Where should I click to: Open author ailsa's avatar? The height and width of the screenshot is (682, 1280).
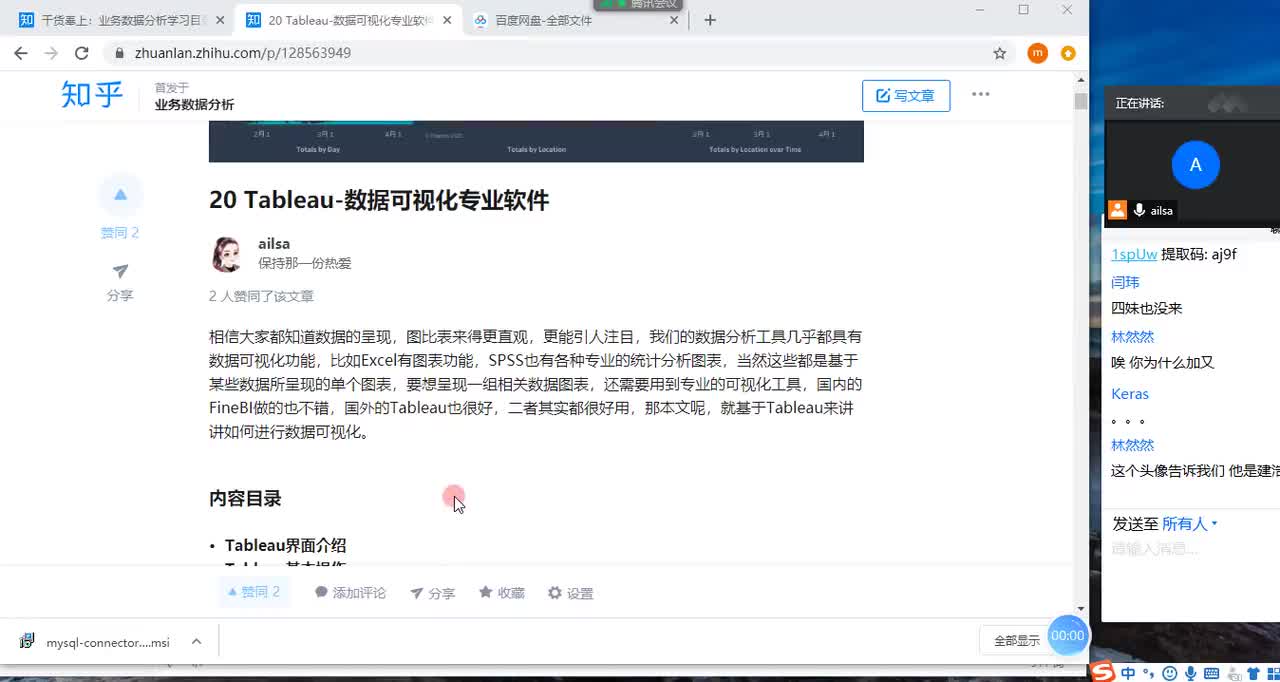227,254
